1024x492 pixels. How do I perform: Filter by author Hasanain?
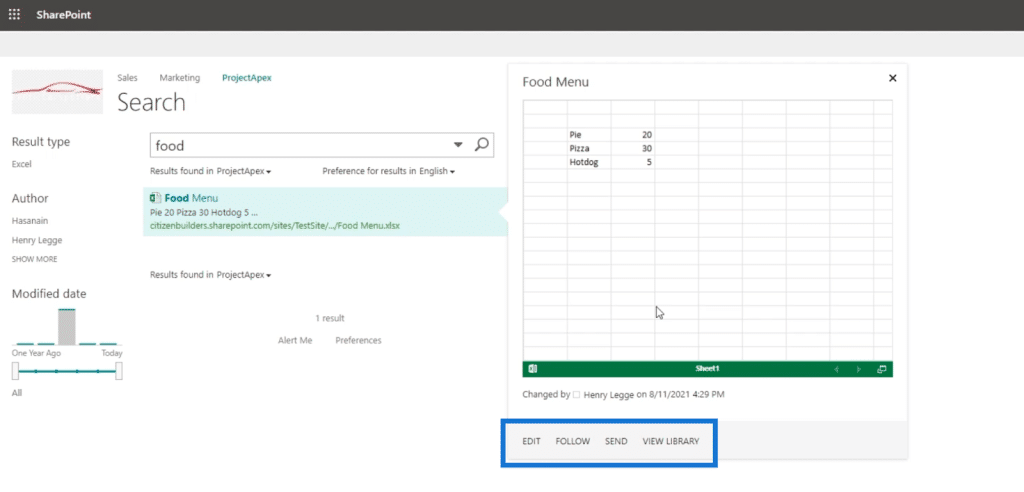coord(30,221)
